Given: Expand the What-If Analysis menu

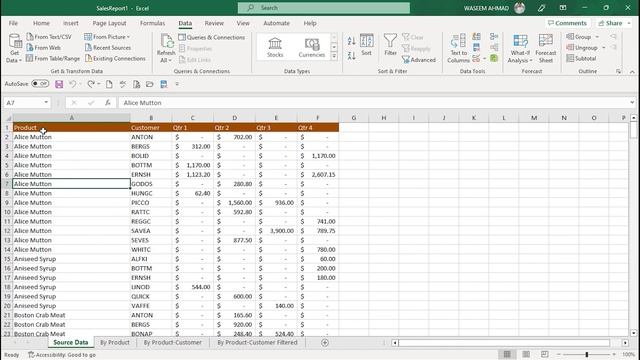Looking at the screenshot, I should click(520, 49).
